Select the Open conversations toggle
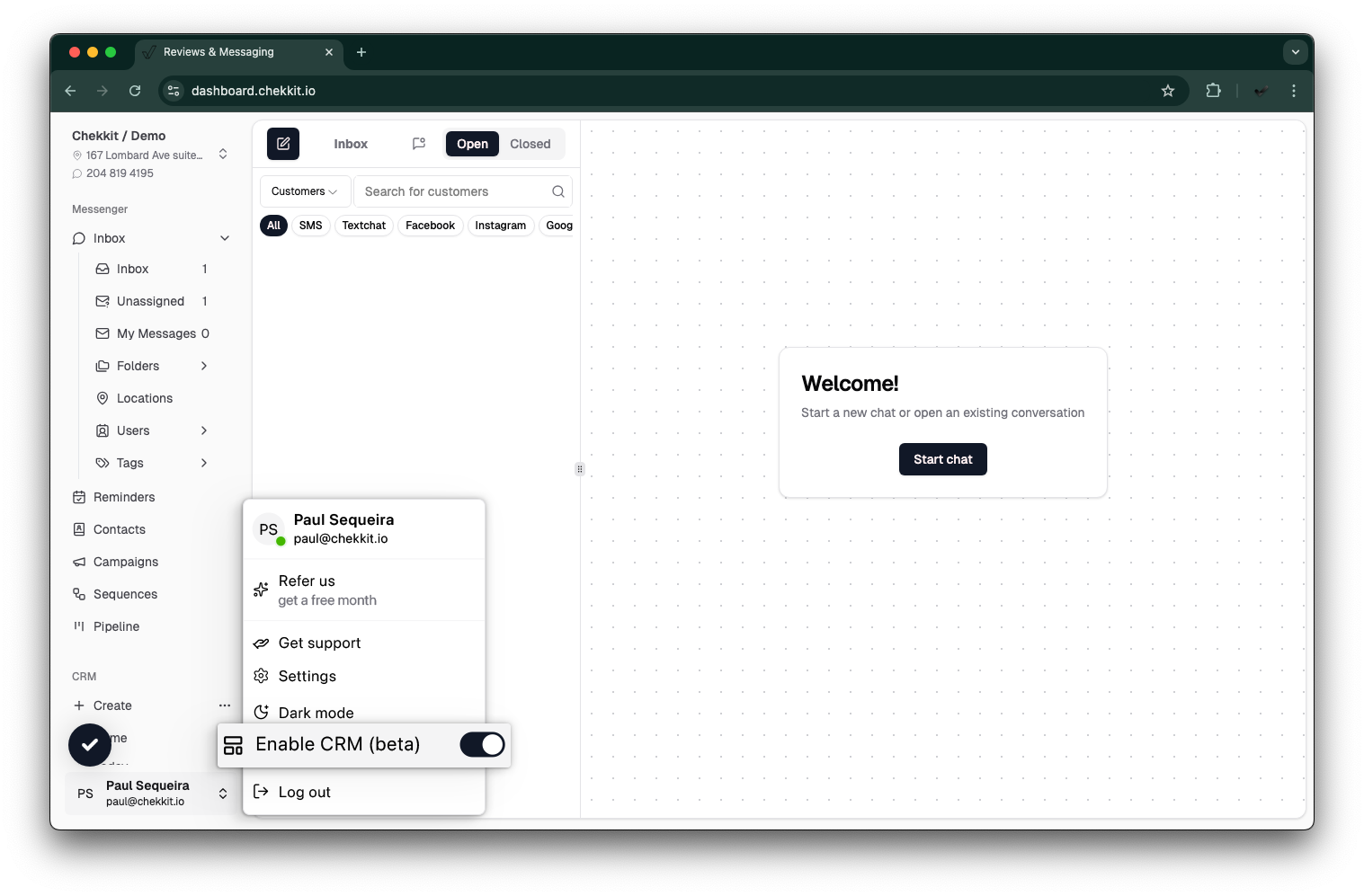This screenshot has height=896, width=1364. [472, 144]
